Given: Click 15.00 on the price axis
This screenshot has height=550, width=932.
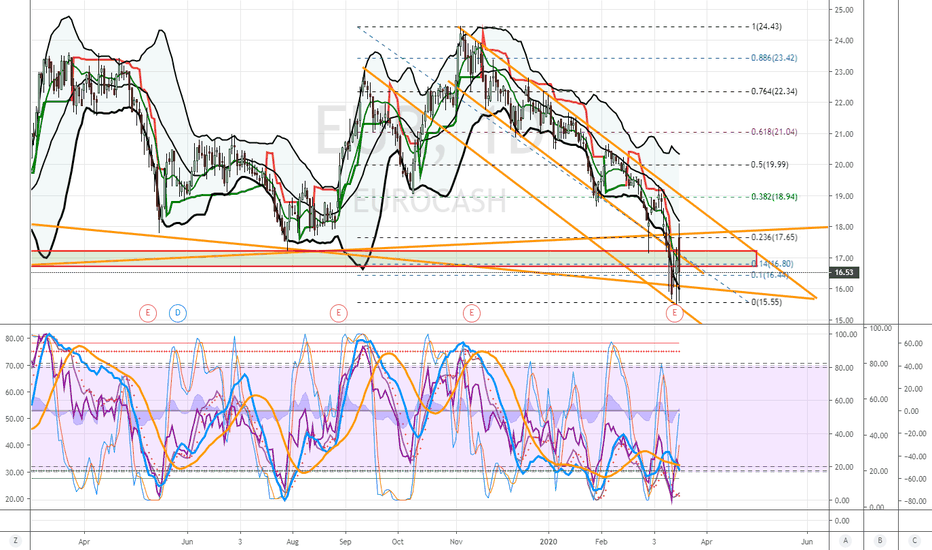Looking at the screenshot, I should 844,320.
